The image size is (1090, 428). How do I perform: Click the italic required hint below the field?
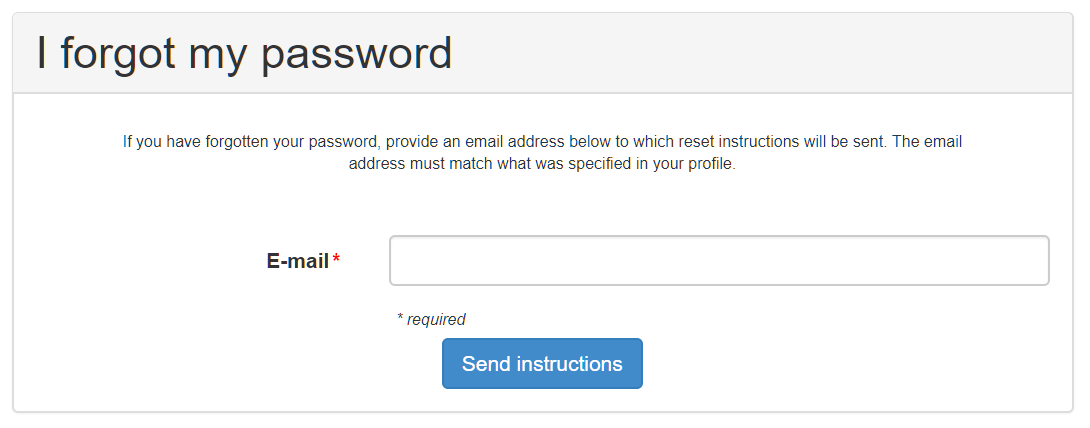(x=431, y=320)
